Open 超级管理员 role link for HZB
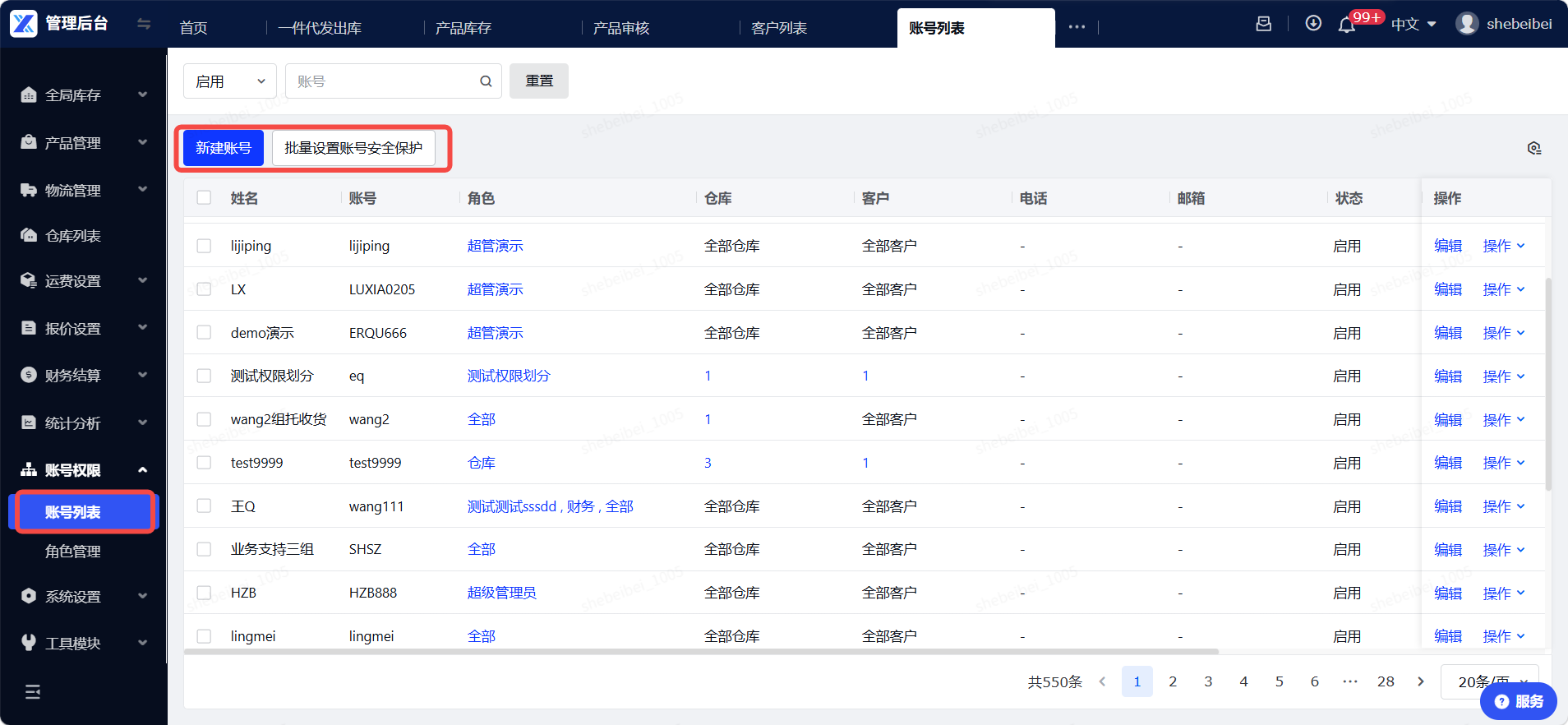This screenshot has width=1568, height=725. pyautogui.click(x=502, y=593)
